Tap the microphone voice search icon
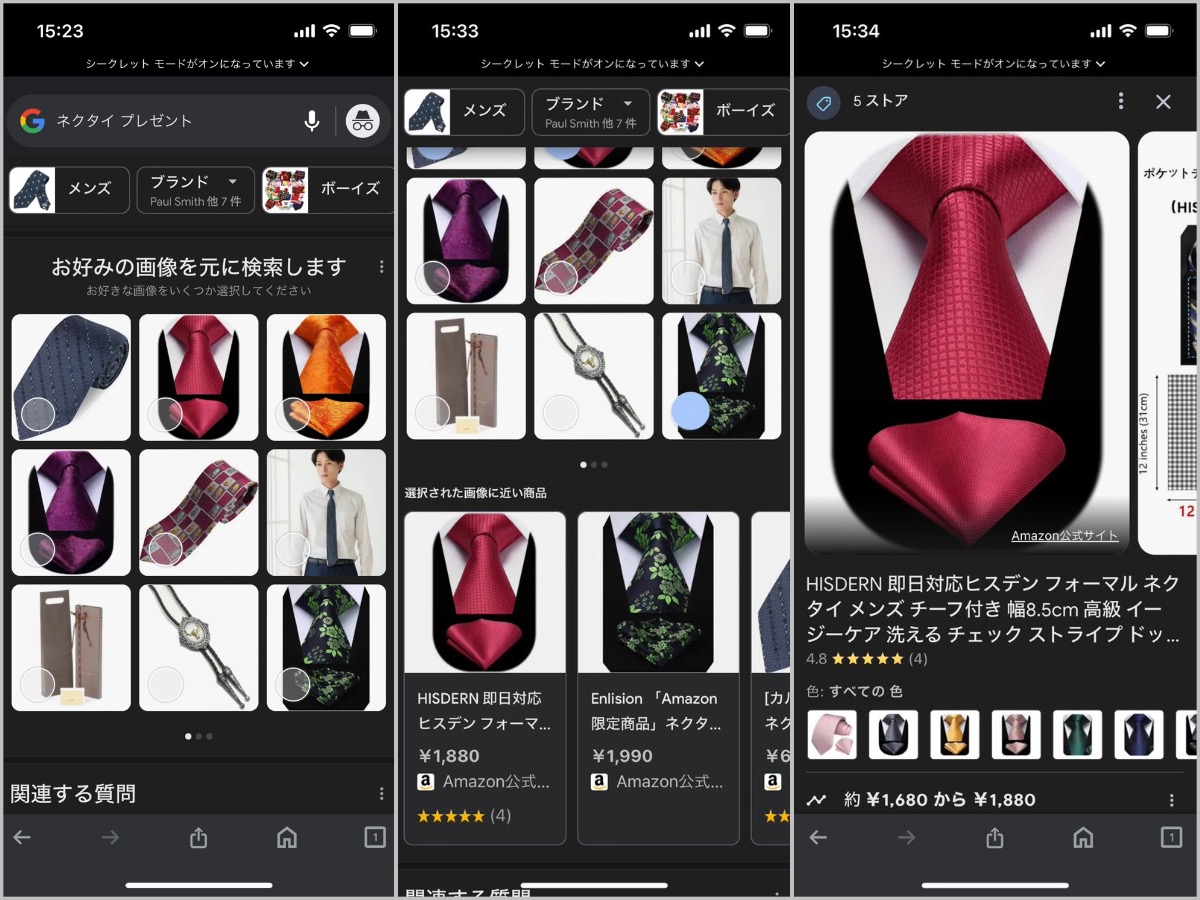The image size is (1200, 900). [312, 121]
